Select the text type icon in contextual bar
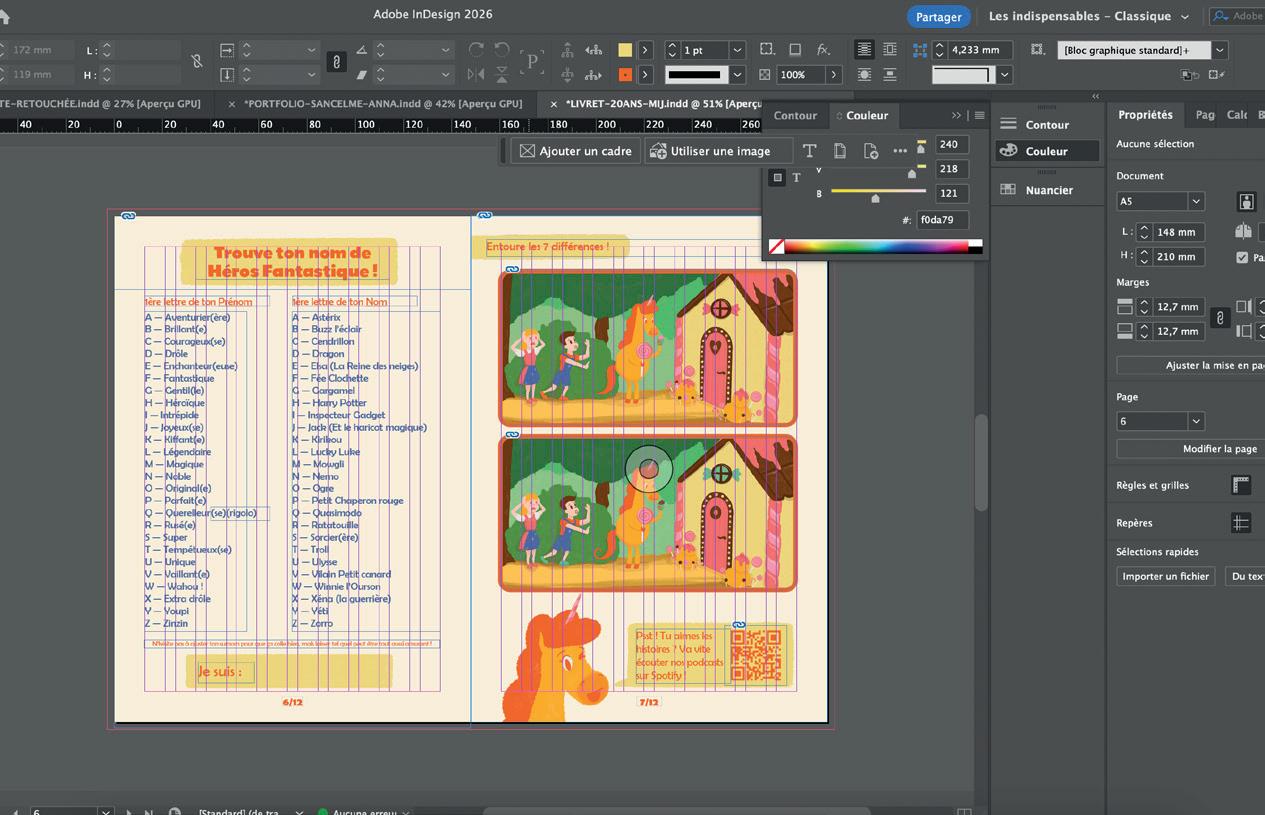Screen dimensions: 1265x815 click(809, 151)
